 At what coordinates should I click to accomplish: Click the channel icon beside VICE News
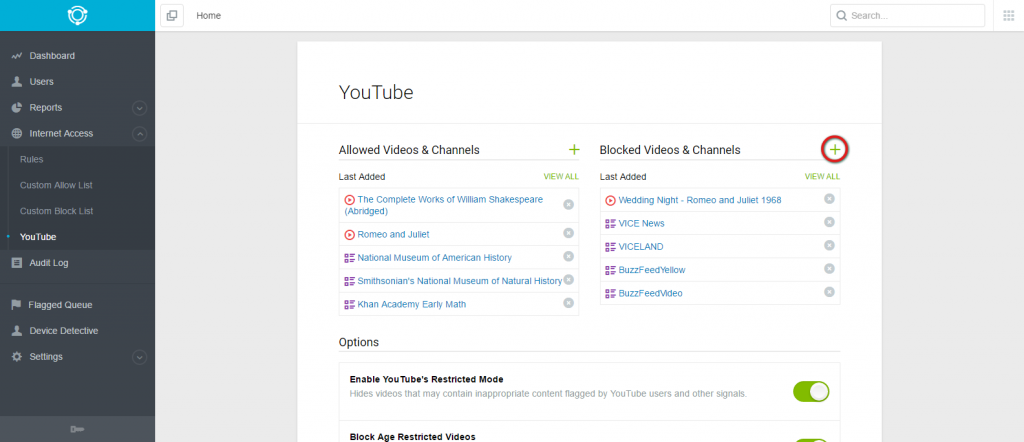pos(611,223)
